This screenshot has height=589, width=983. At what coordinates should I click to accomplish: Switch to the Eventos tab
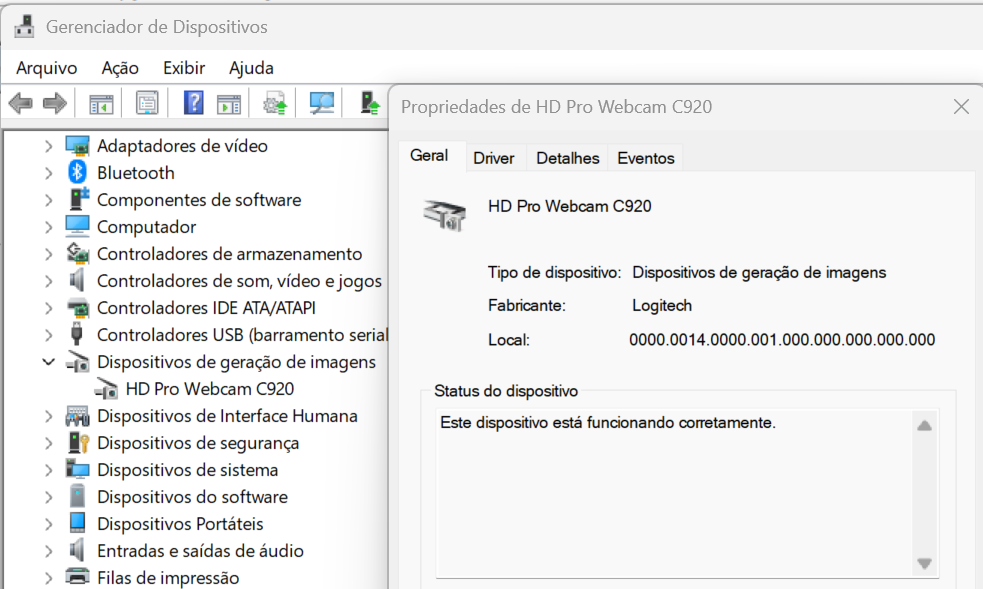pos(646,158)
